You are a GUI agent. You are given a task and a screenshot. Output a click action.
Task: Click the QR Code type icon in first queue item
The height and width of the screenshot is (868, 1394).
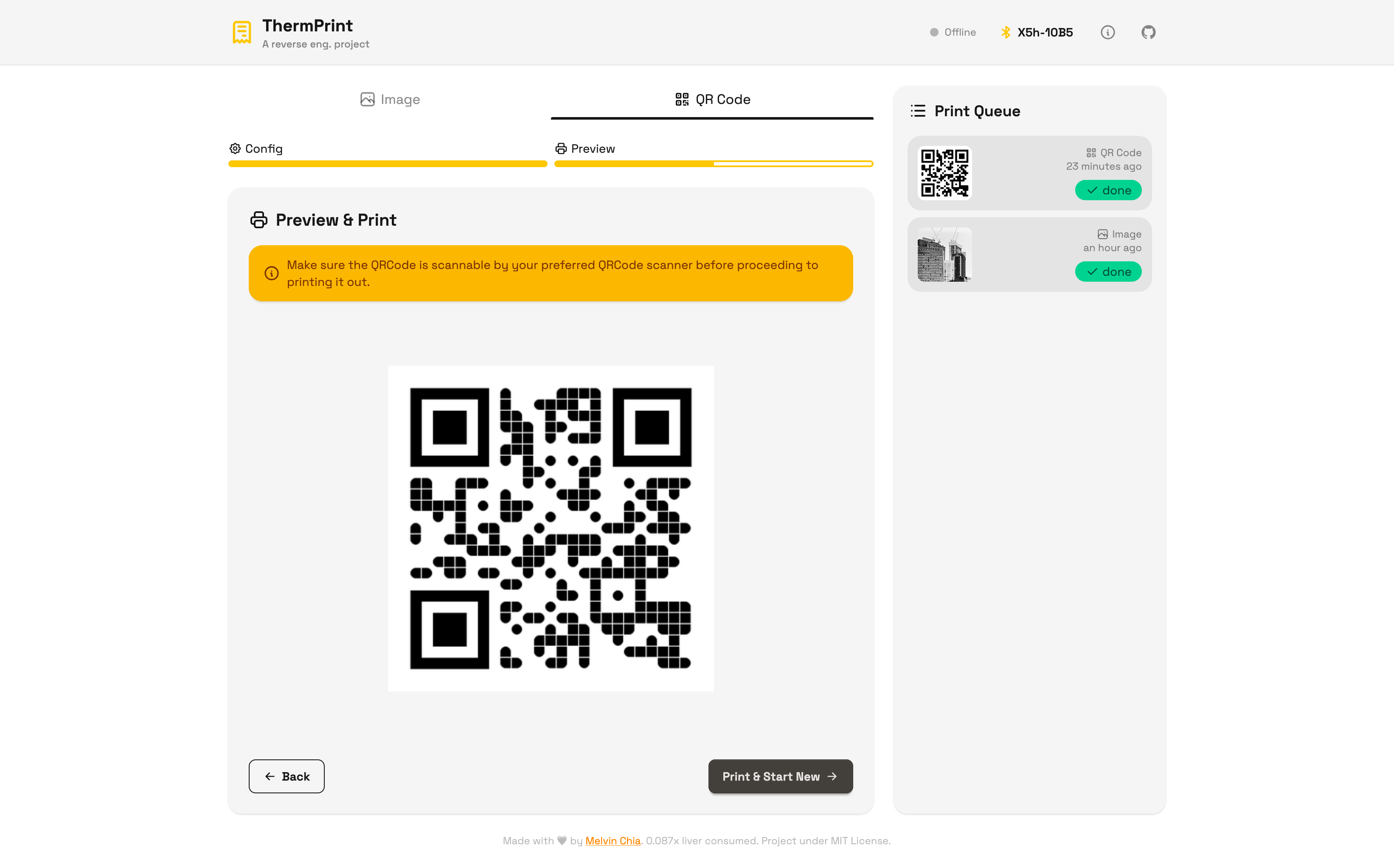(1091, 153)
